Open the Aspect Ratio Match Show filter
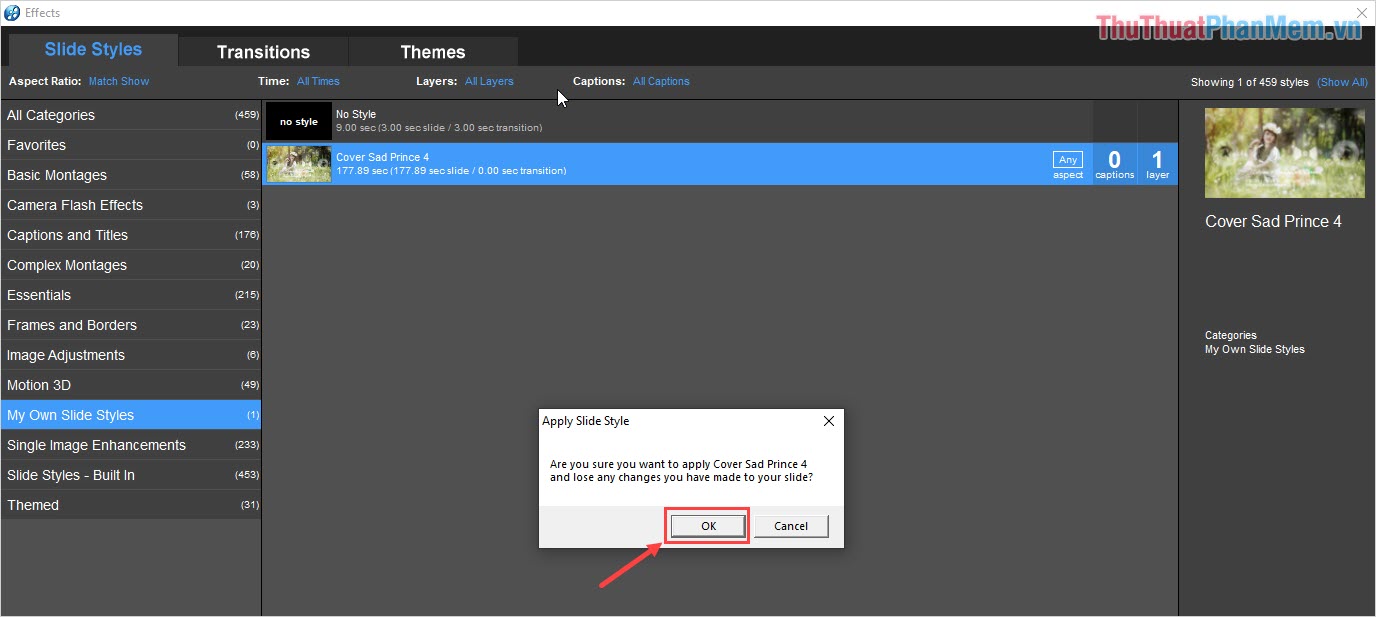Image resolution: width=1376 pixels, height=617 pixels. pyautogui.click(x=118, y=81)
